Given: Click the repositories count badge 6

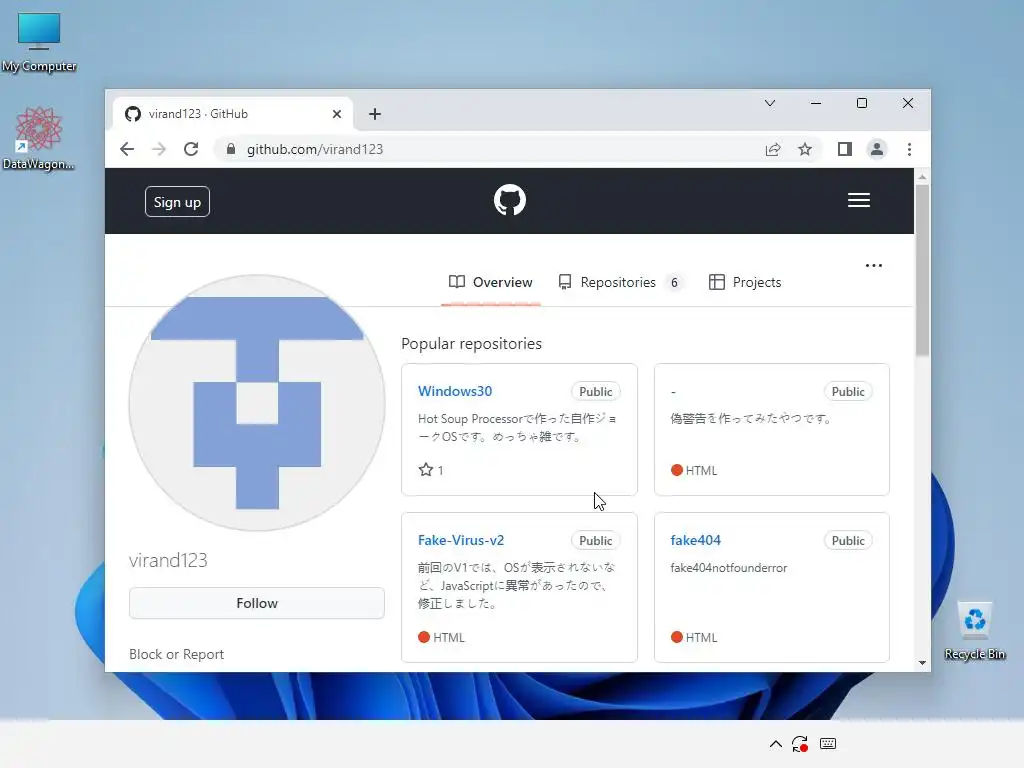Looking at the screenshot, I should pyautogui.click(x=674, y=282).
